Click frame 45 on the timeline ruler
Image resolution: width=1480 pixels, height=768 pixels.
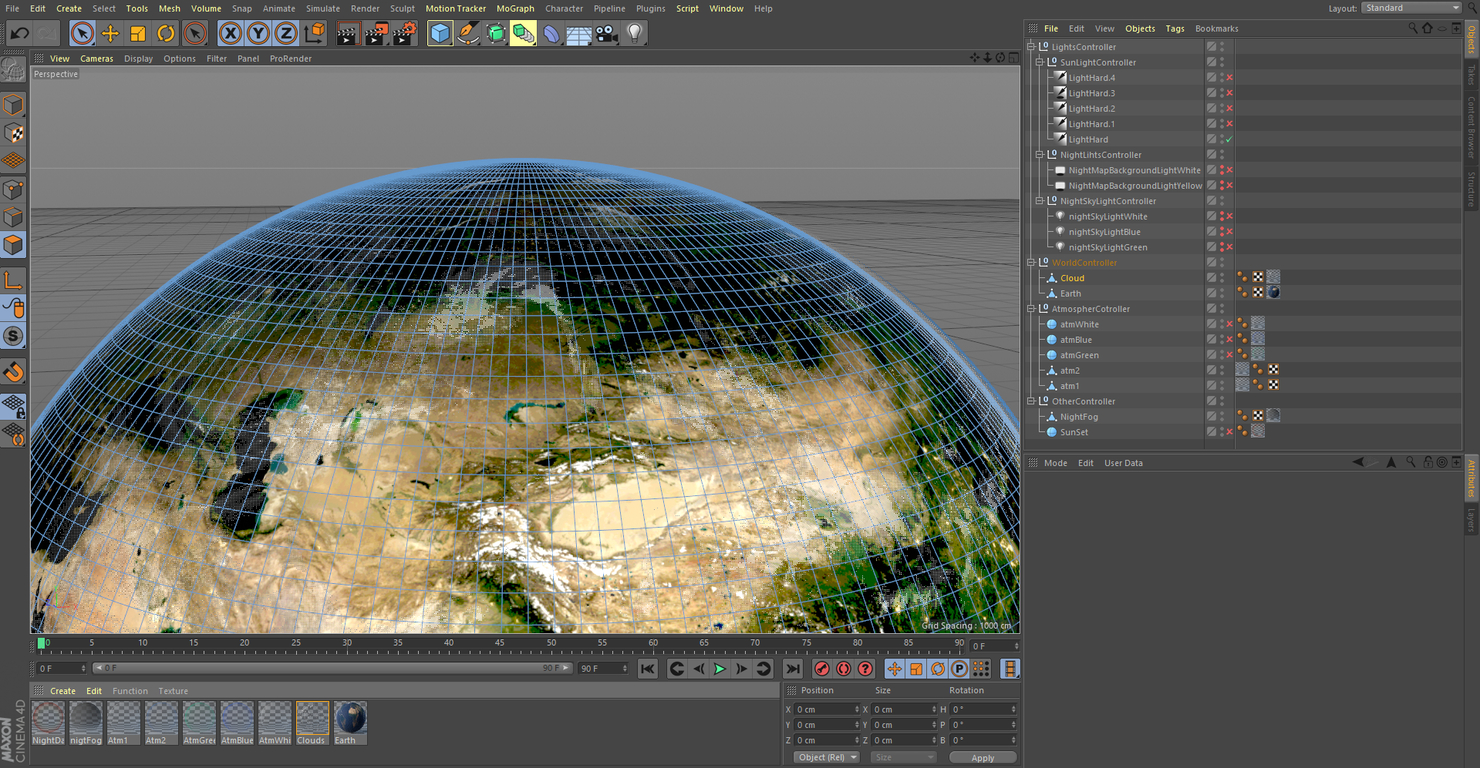tap(500, 643)
